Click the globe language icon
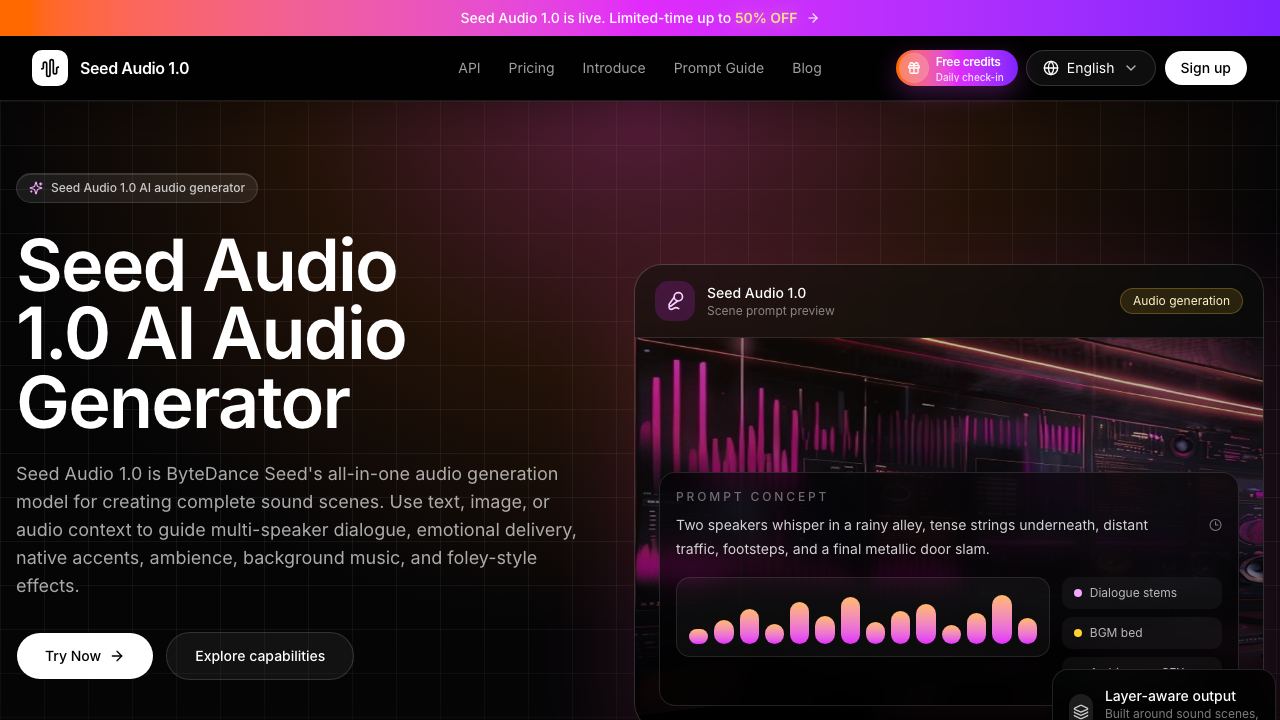 point(1051,68)
